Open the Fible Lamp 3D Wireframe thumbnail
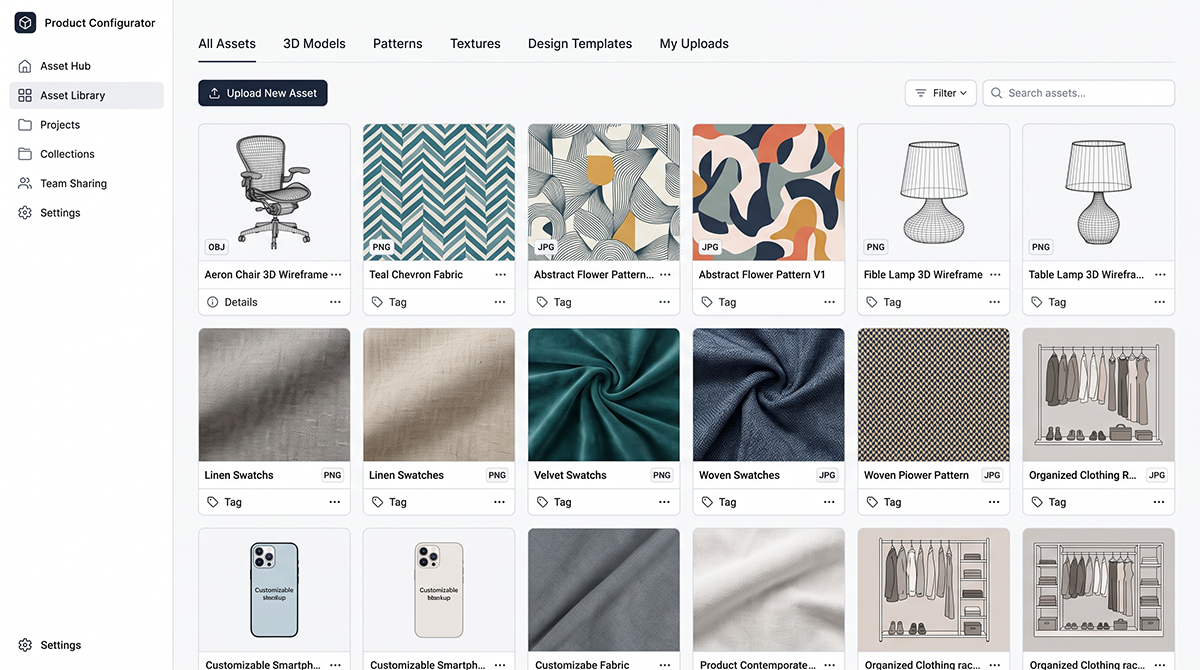Screen dimensions: 1200x670 [x=934, y=192]
